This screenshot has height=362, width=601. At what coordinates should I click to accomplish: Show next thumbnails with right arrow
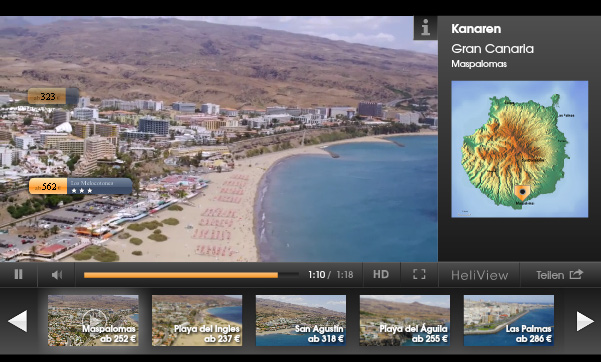pyautogui.click(x=585, y=321)
